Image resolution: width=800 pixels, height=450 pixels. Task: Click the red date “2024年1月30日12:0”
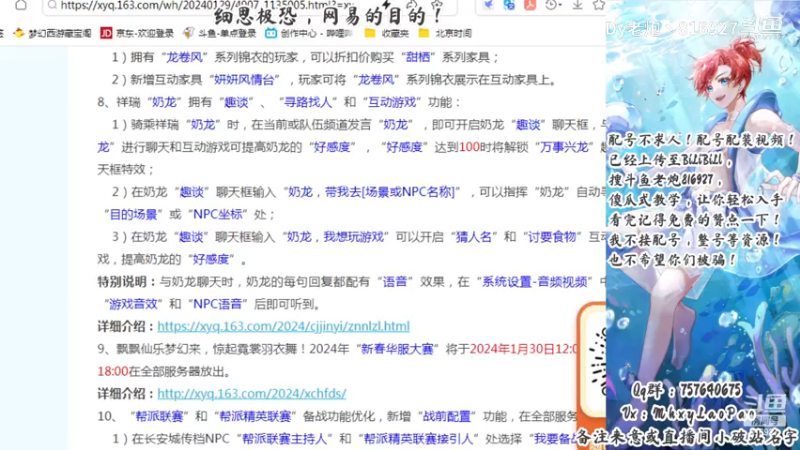(523, 349)
